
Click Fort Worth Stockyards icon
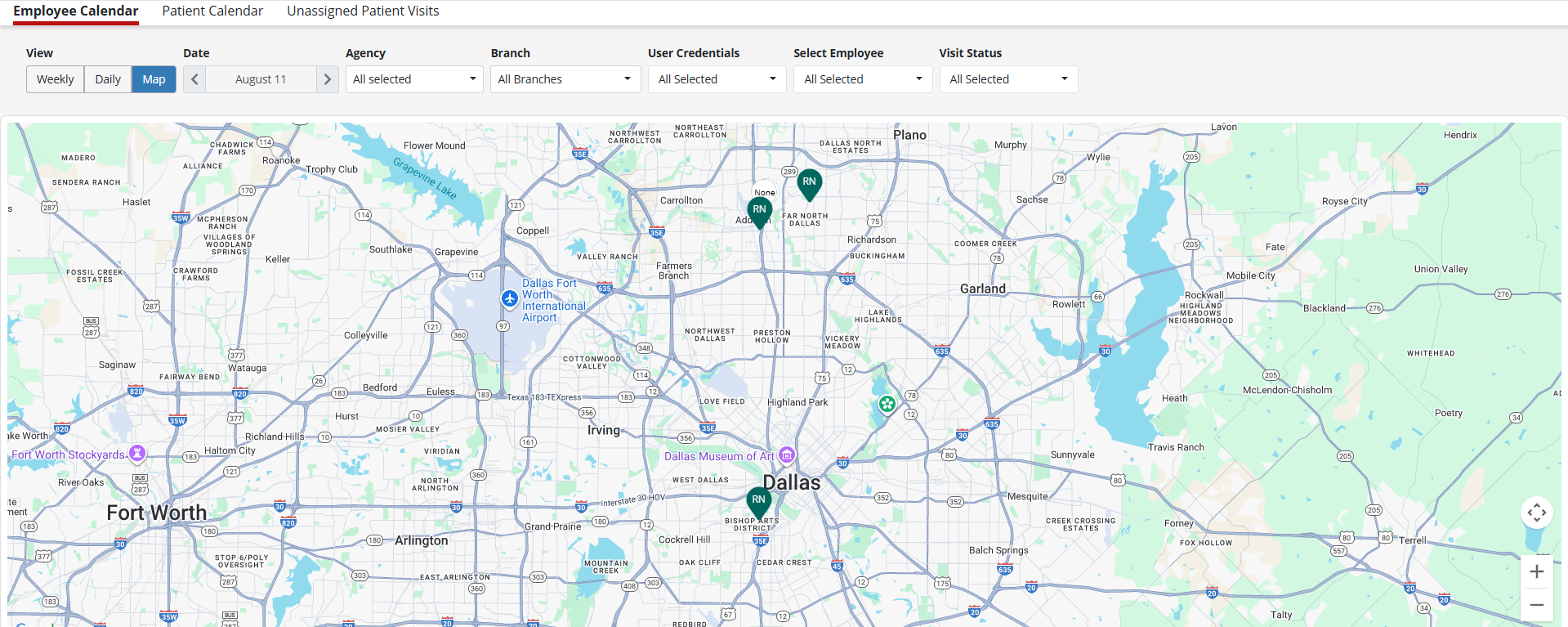coord(137,453)
